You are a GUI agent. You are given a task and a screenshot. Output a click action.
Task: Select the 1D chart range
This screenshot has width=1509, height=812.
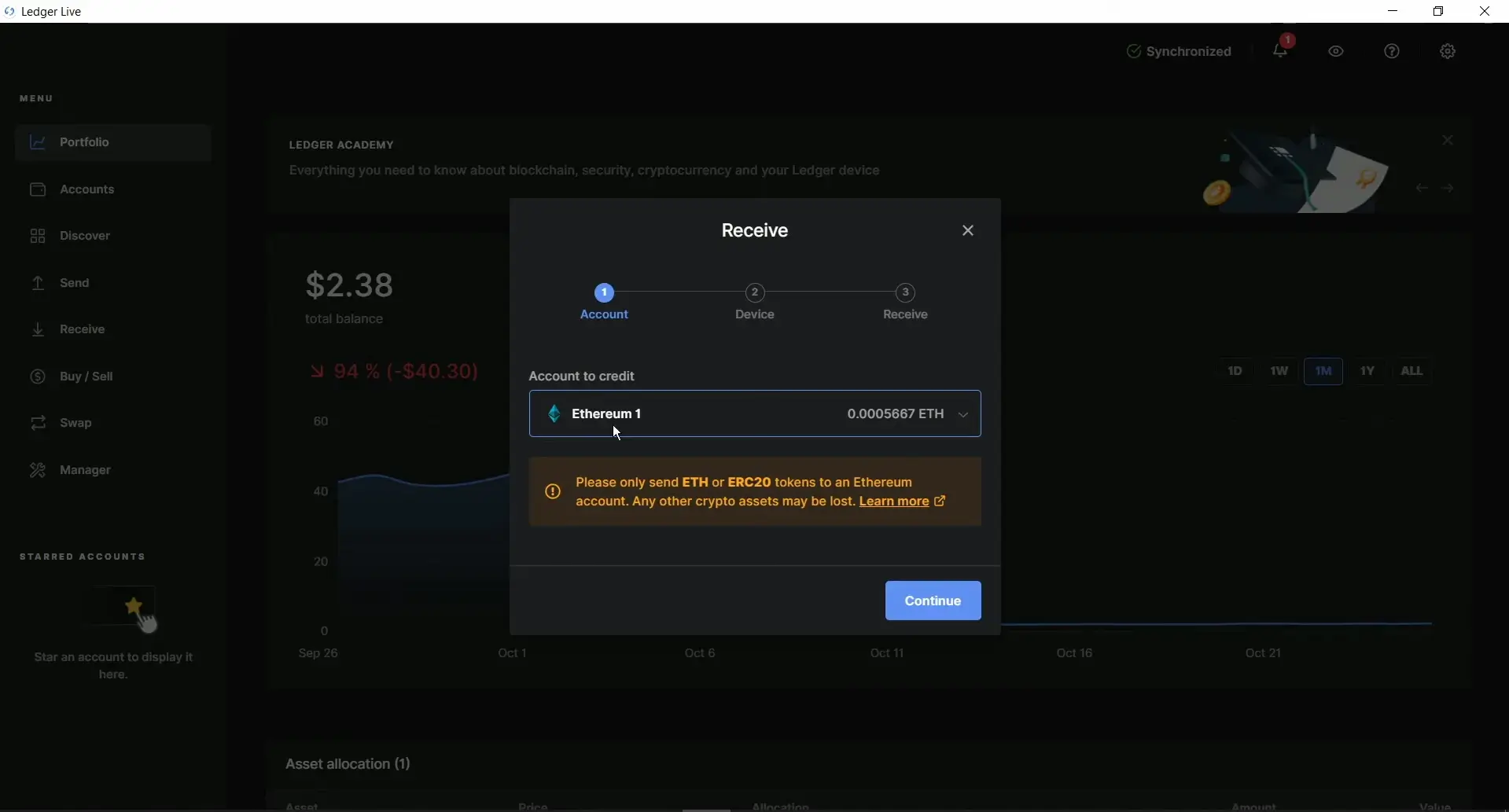1235,371
